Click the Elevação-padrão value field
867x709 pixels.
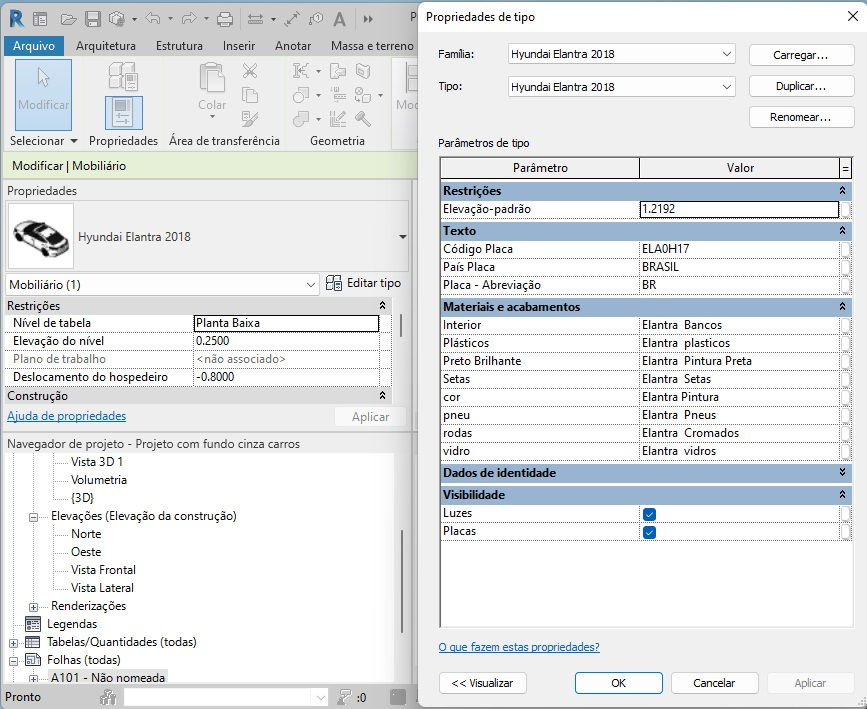click(x=739, y=209)
